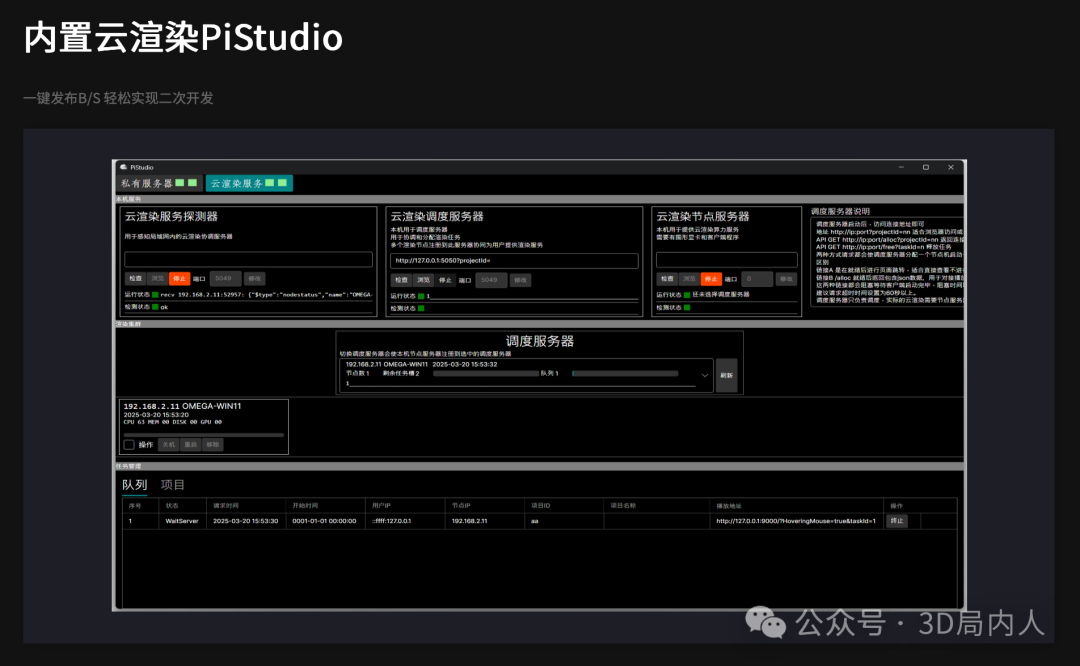Switch to the 私有服务器 tab
The image size is (1080, 666).
click(x=158, y=183)
